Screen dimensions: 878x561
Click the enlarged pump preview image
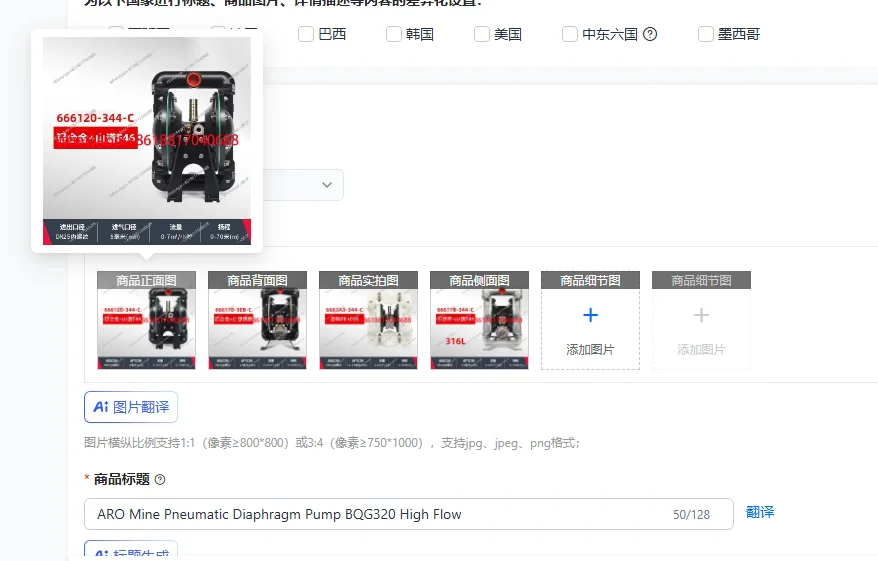tap(147, 141)
